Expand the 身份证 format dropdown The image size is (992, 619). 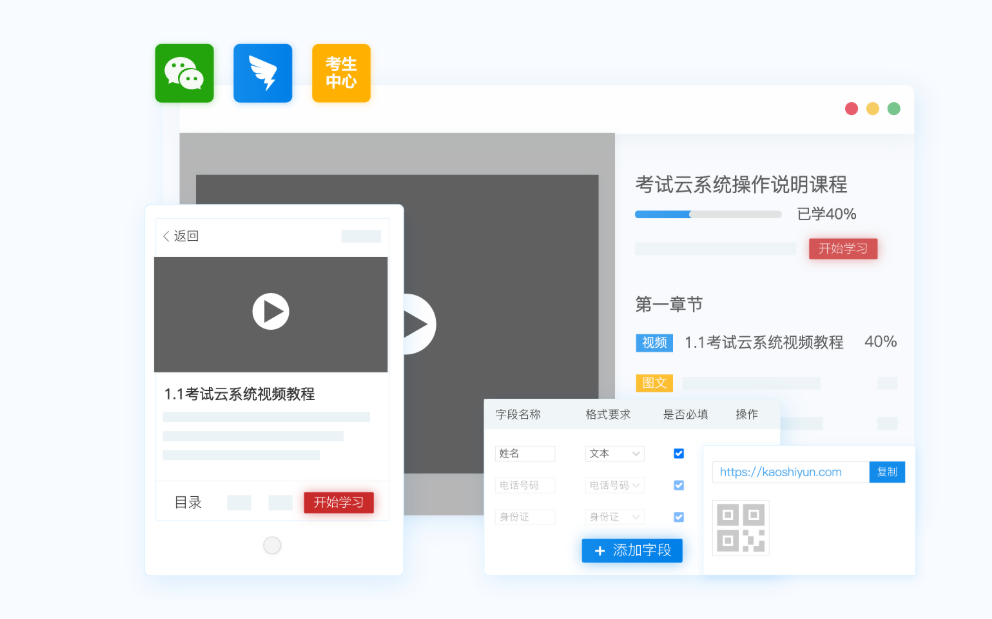tap(614, 517)
